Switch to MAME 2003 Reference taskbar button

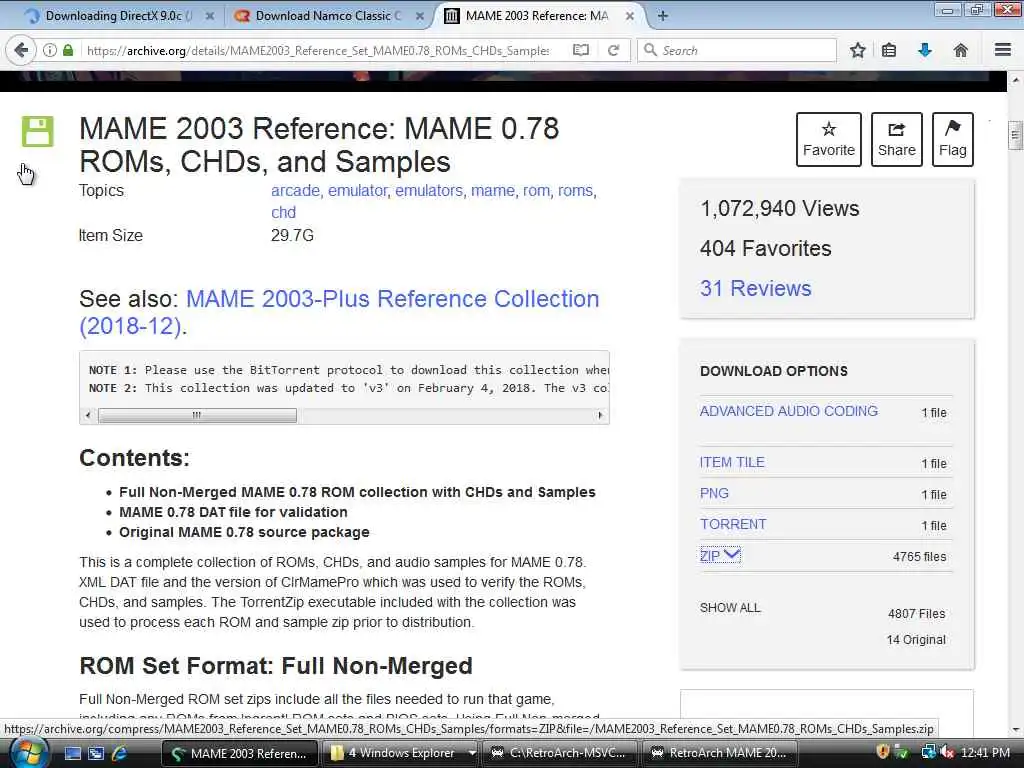(240, 754)
